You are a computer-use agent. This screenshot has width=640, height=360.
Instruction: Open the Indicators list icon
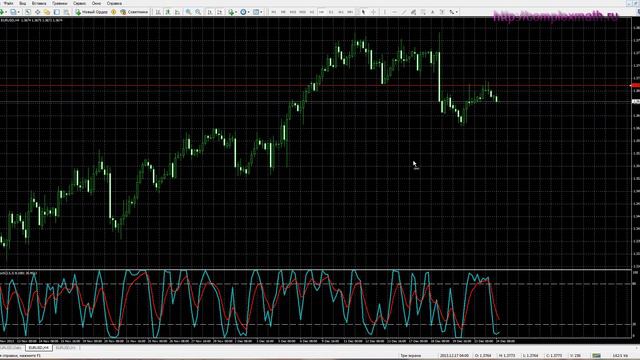(x=231, y=12)
